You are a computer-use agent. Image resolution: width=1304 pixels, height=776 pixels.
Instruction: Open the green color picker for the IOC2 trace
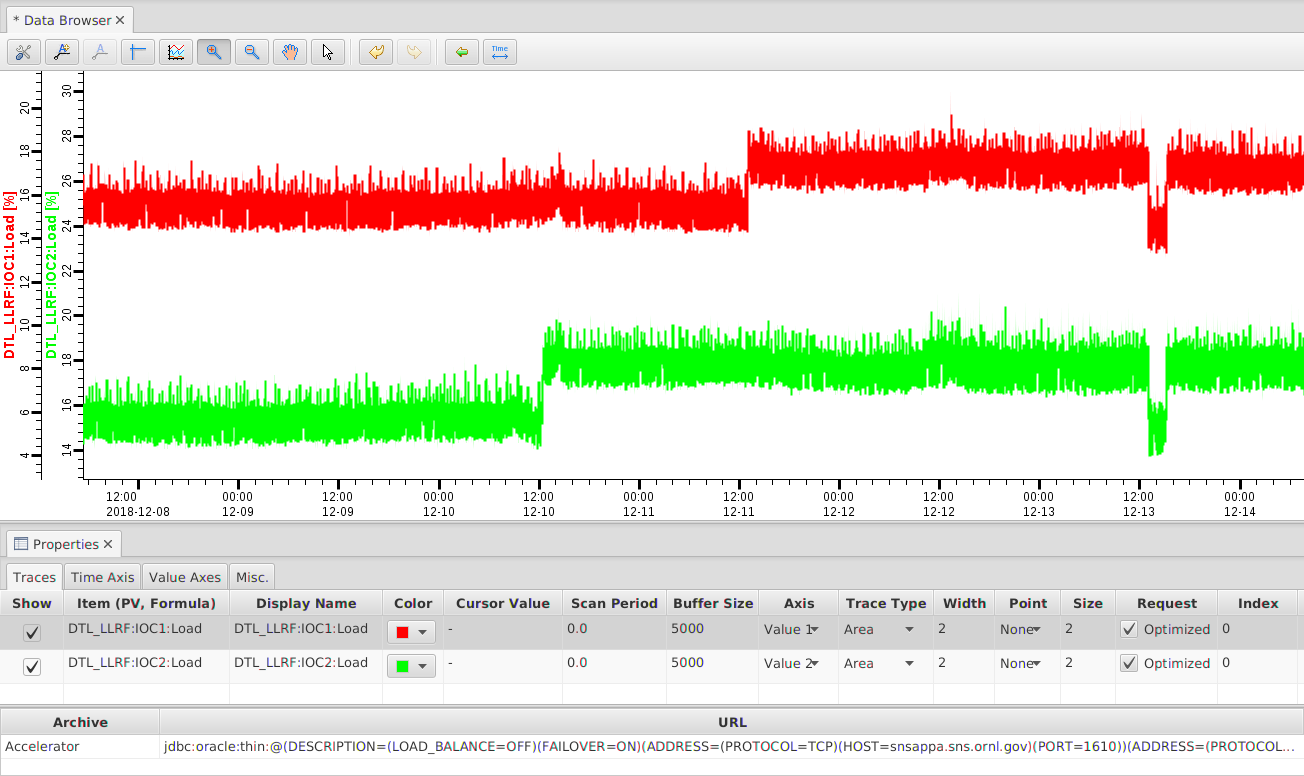(x=411, y=666)
